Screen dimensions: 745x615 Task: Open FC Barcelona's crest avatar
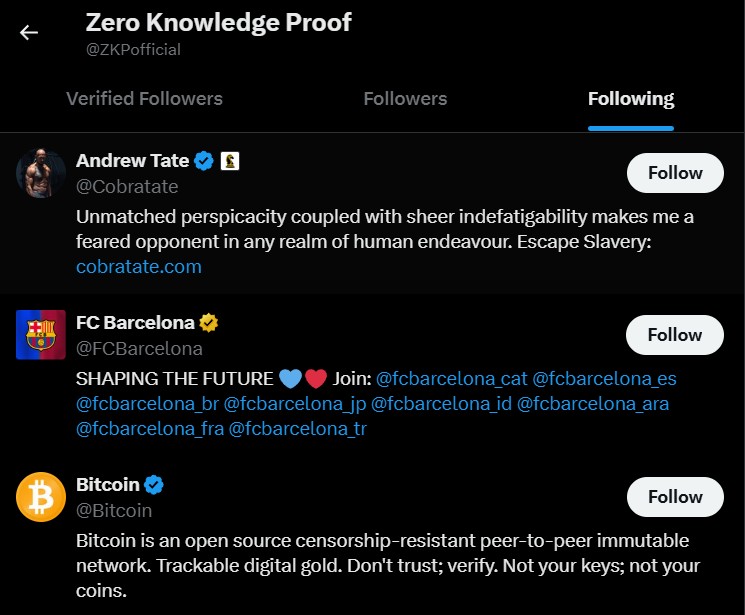(x=41, y=335)
